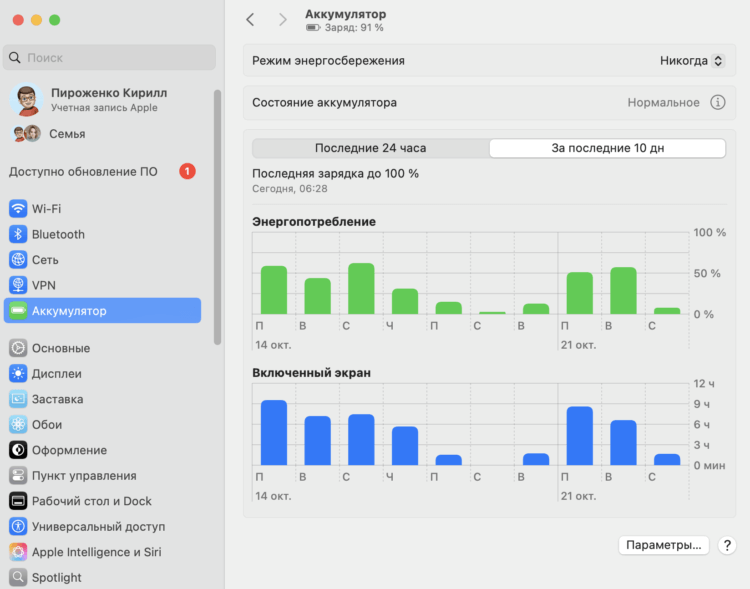The image size is (750, 589).
Task: Click Последняя зарядка до 100 % text
Action: [335, 174]
